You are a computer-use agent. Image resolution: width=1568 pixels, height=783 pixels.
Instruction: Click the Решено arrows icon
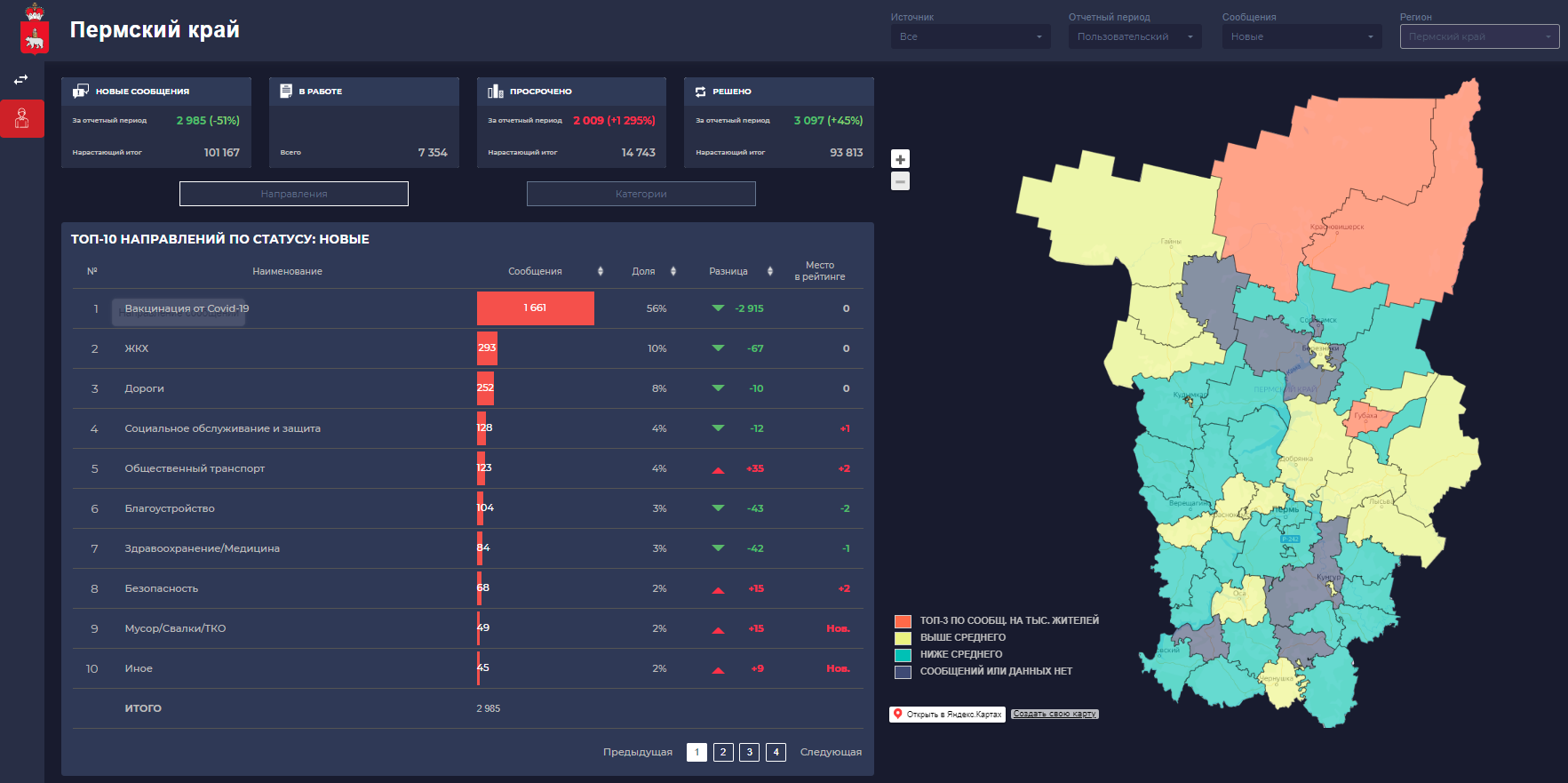point(700,92)
